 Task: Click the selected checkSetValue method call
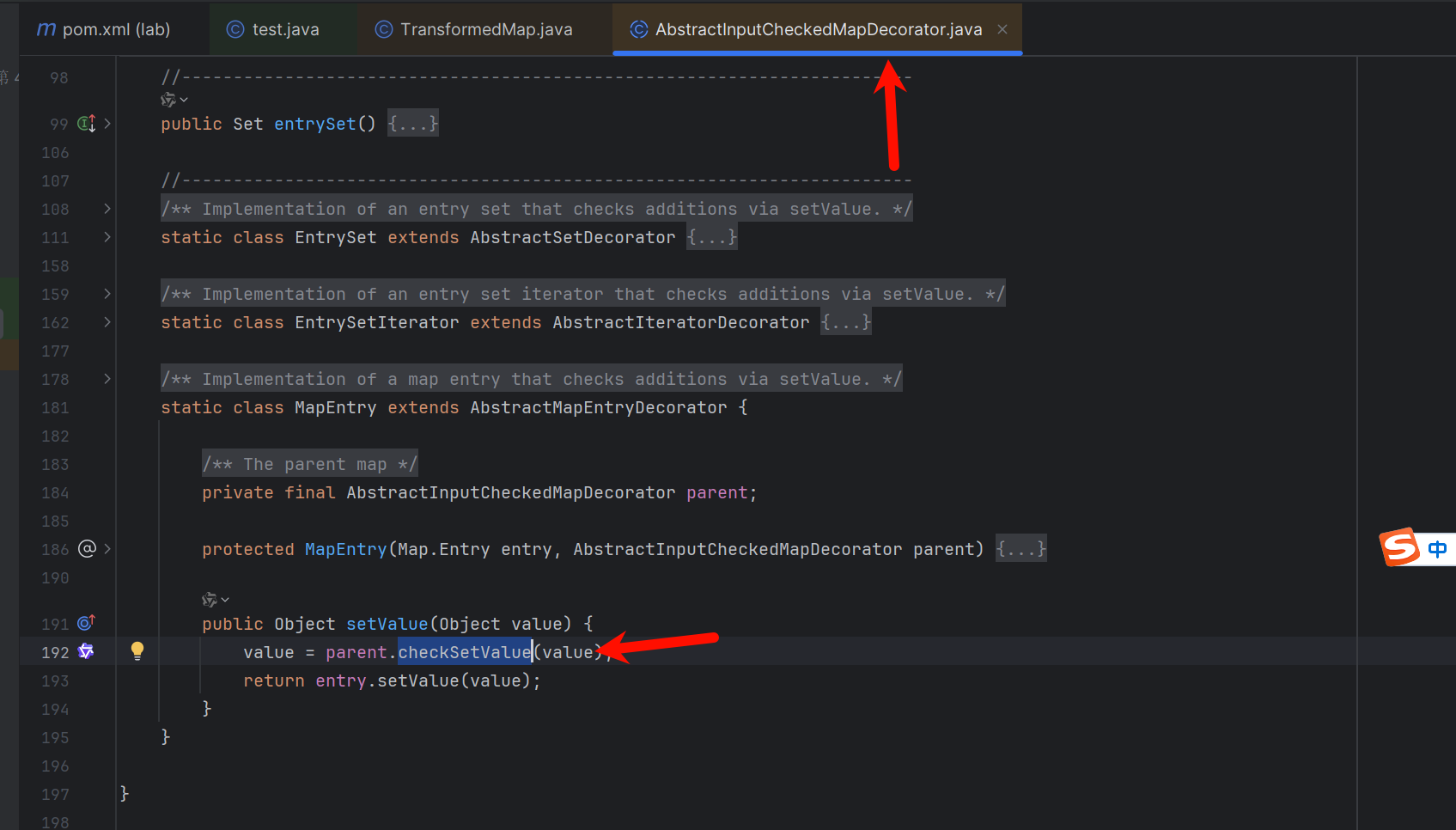464,652
